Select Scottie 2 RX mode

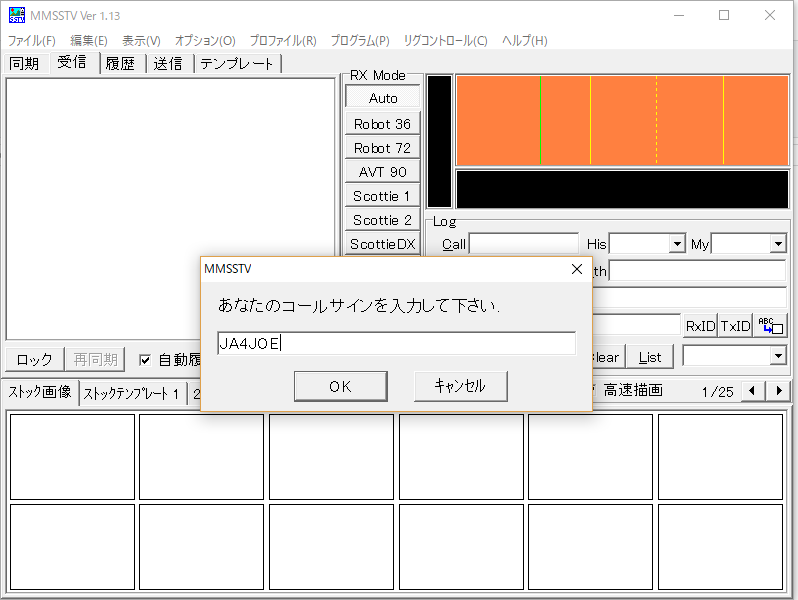tap(383, 220)
